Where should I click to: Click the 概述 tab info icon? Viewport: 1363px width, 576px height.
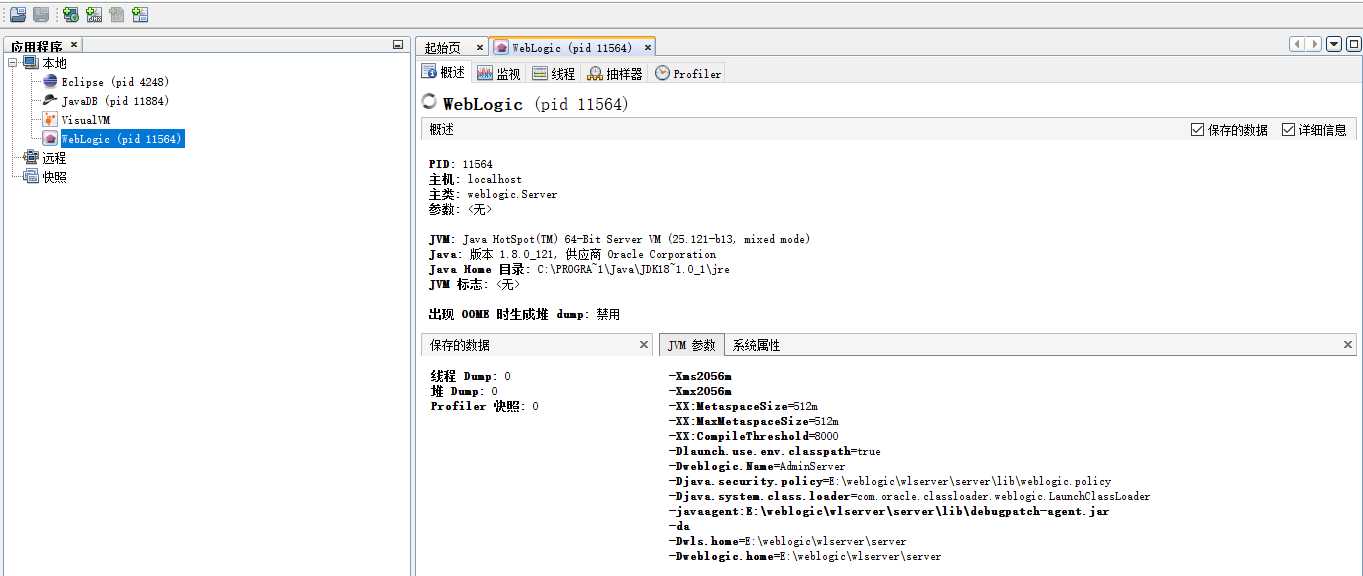coord(429,72)
